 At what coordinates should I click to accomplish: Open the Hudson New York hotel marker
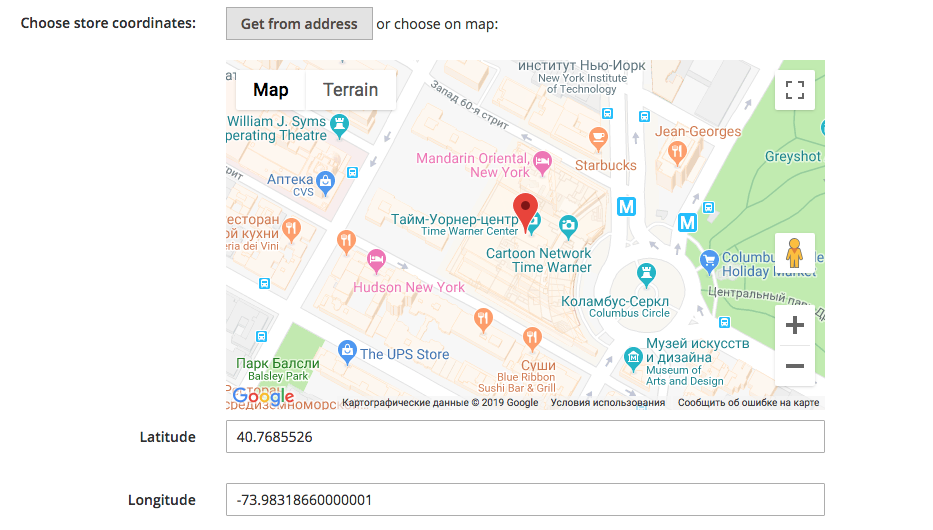point(376,261)
